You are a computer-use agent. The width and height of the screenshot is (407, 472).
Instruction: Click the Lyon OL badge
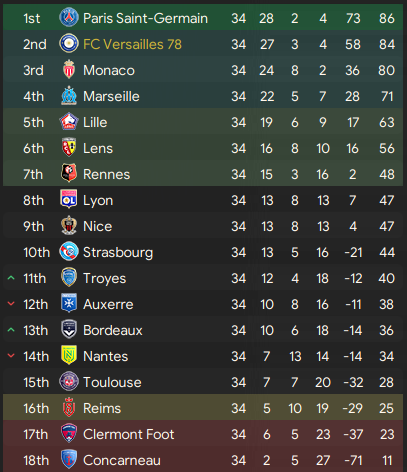[69, 199]
